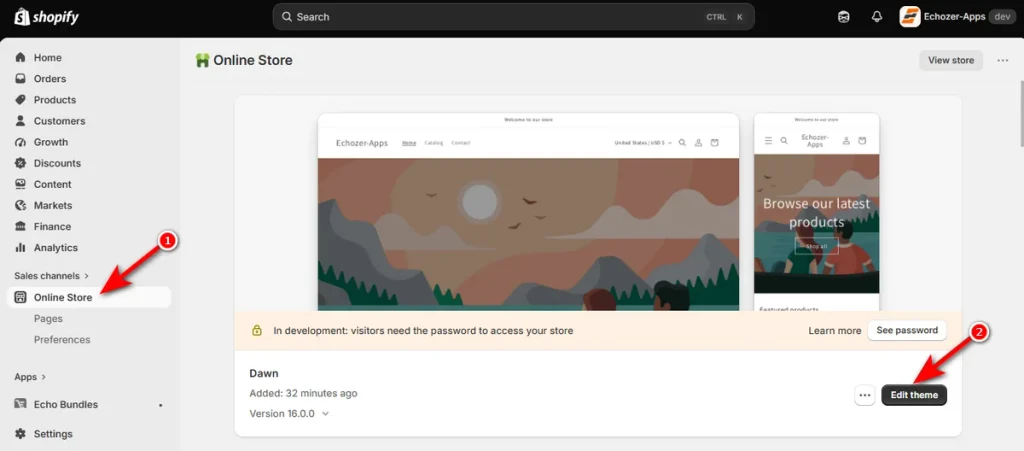Screen dimensions: 1024x451
Task: Click the lock icon in password banner
Action: [x=257, y=330]
